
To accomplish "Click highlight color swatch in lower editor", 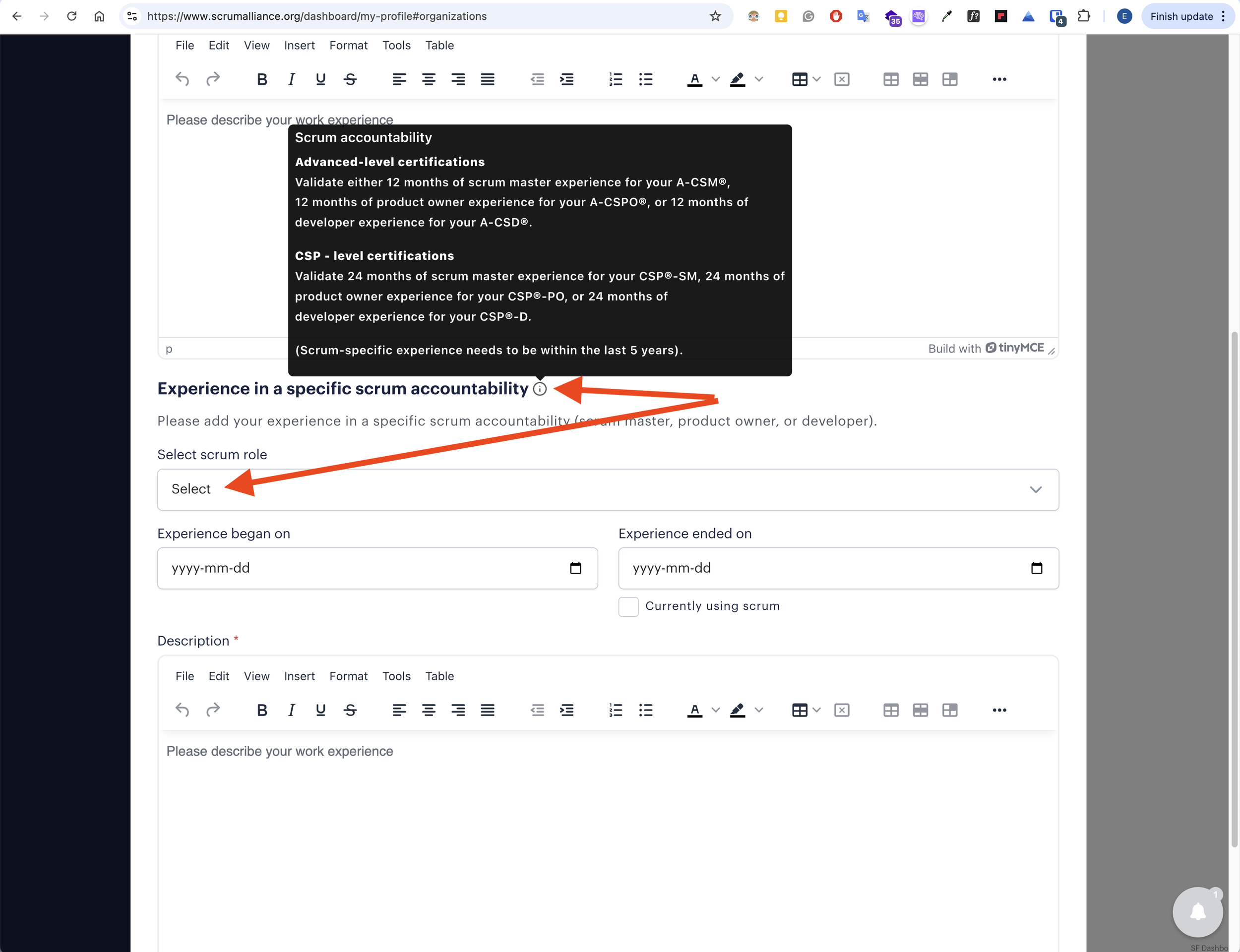I will point(738,710).
